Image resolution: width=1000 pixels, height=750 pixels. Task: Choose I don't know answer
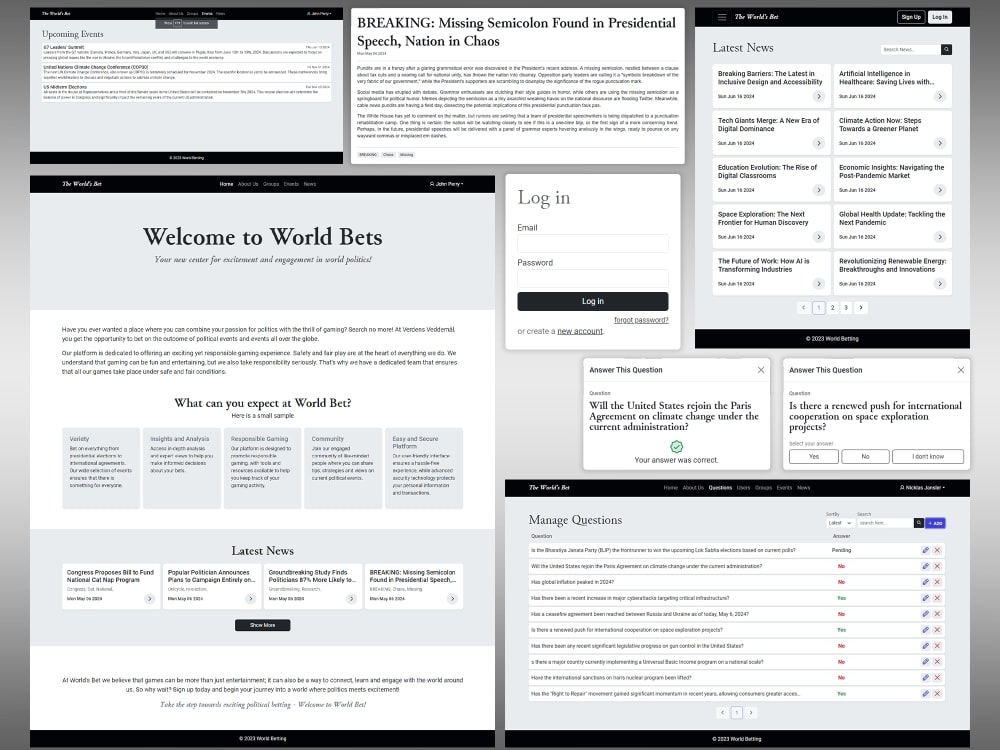[x=928, y=457]
